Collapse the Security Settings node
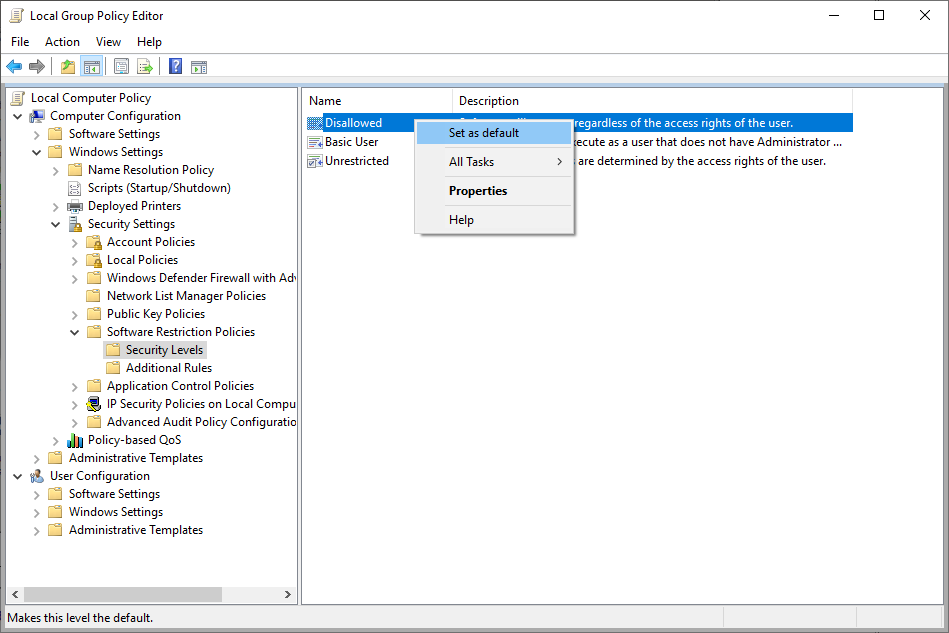The height and width of the screenshot is (633, 949). [x=56, y=225]
